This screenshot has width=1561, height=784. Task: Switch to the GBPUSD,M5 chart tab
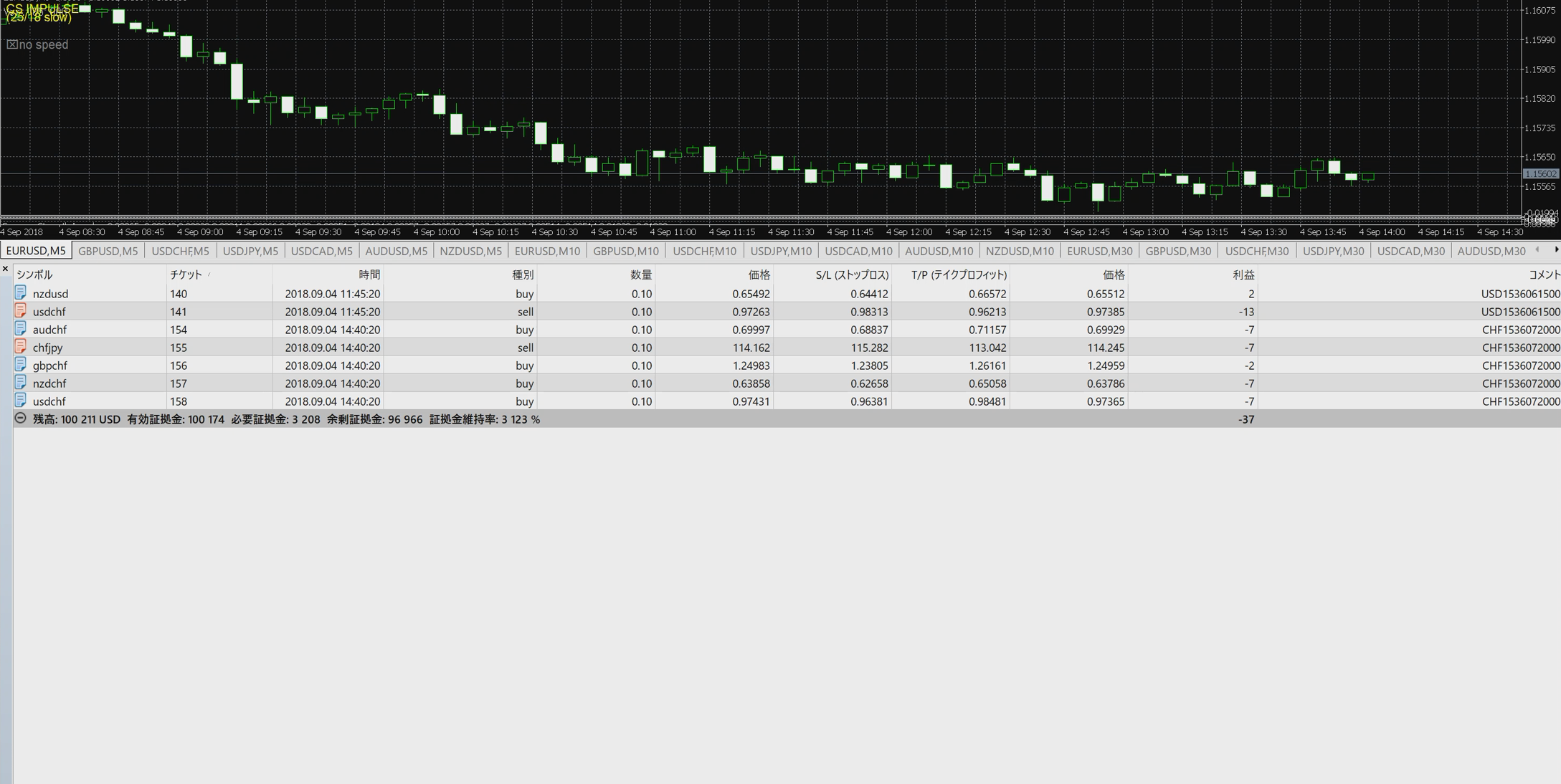pos(108,251)
